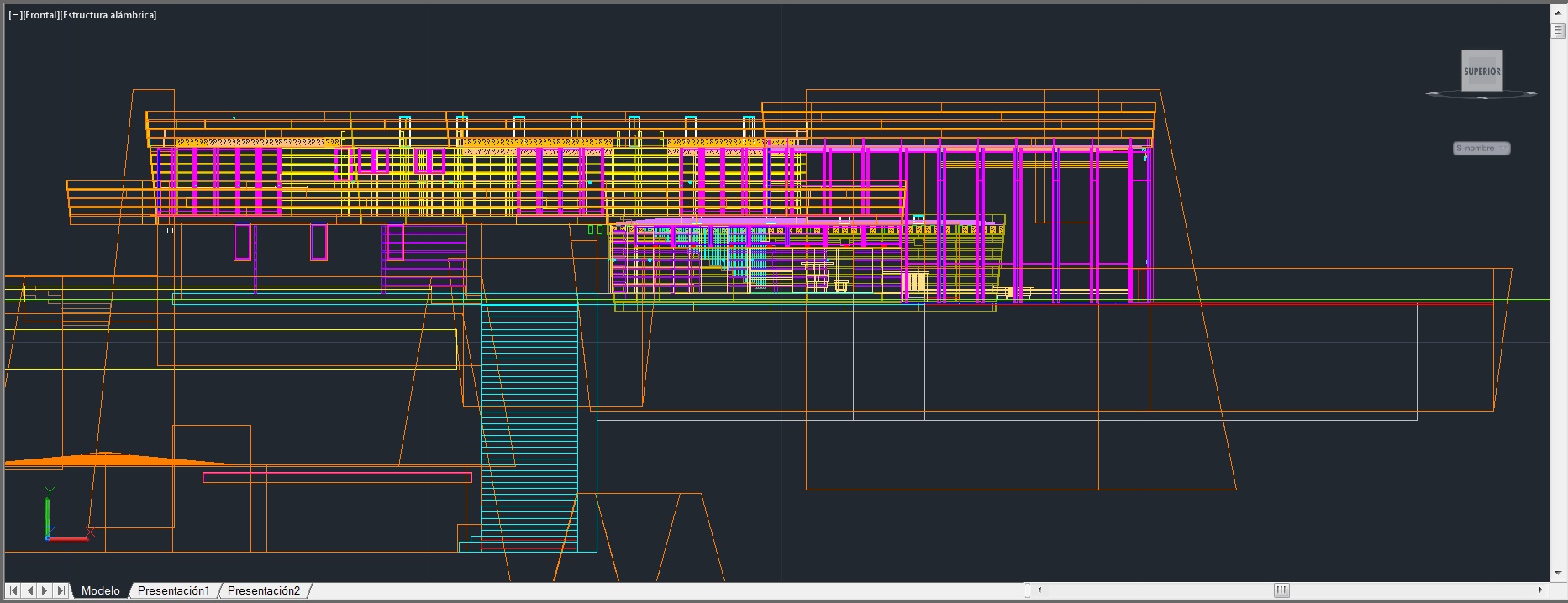Click the previous layout tab arrow
This screenshot has width=1568, height=603.
point(29,590)
